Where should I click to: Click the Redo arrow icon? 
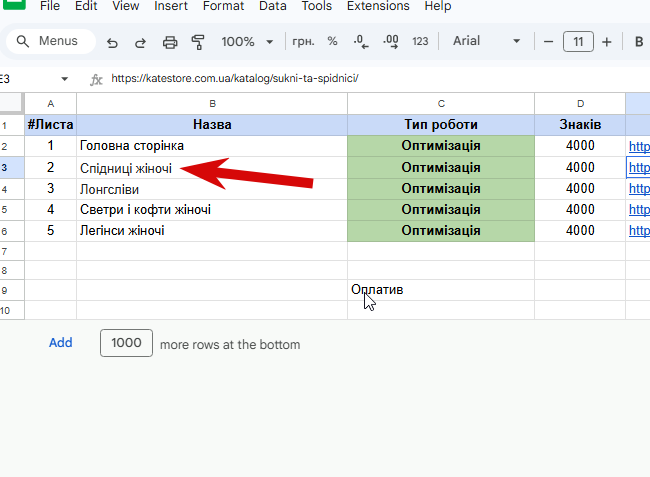(x=141, y=42)
